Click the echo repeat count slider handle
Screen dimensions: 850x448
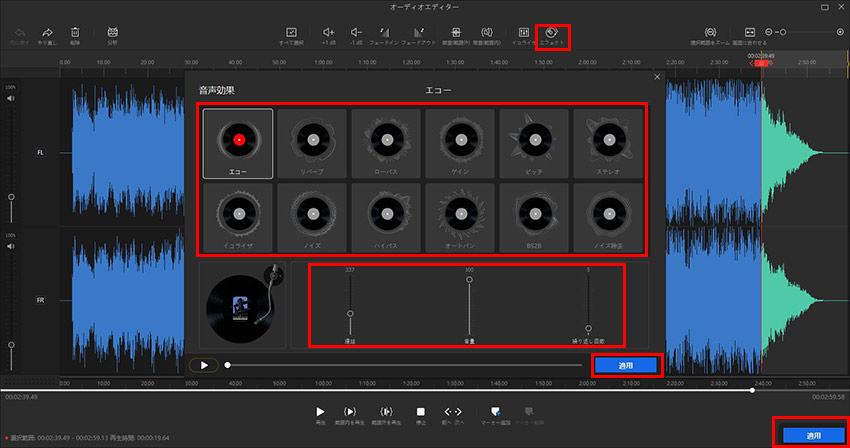(588, 329)
